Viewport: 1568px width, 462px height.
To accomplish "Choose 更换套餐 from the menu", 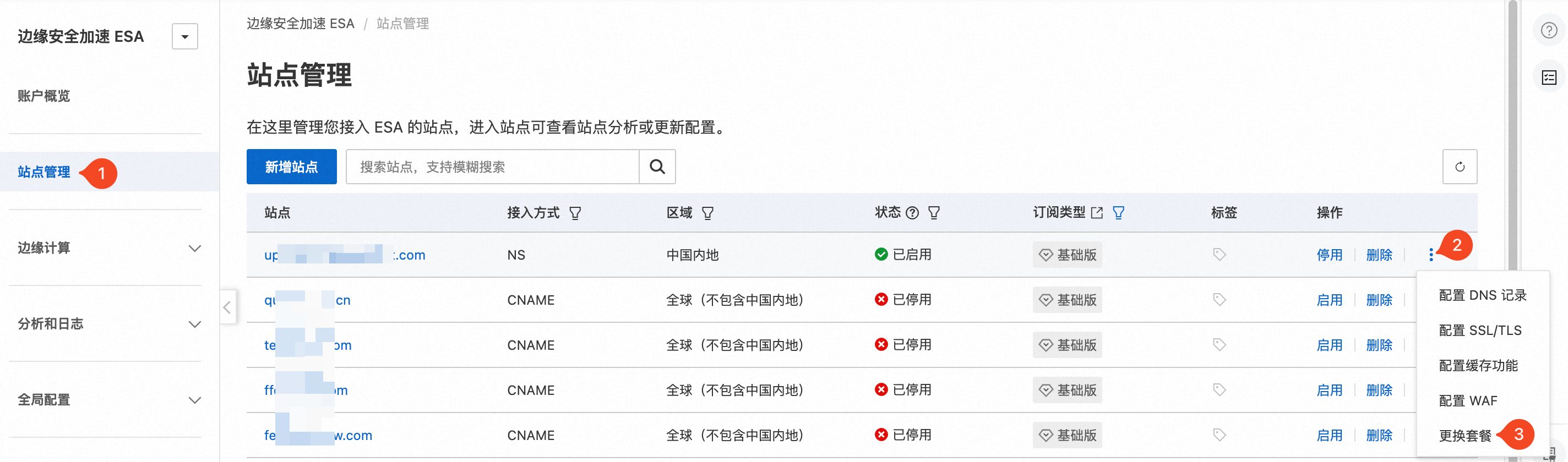I will [x=1465, y=436].
